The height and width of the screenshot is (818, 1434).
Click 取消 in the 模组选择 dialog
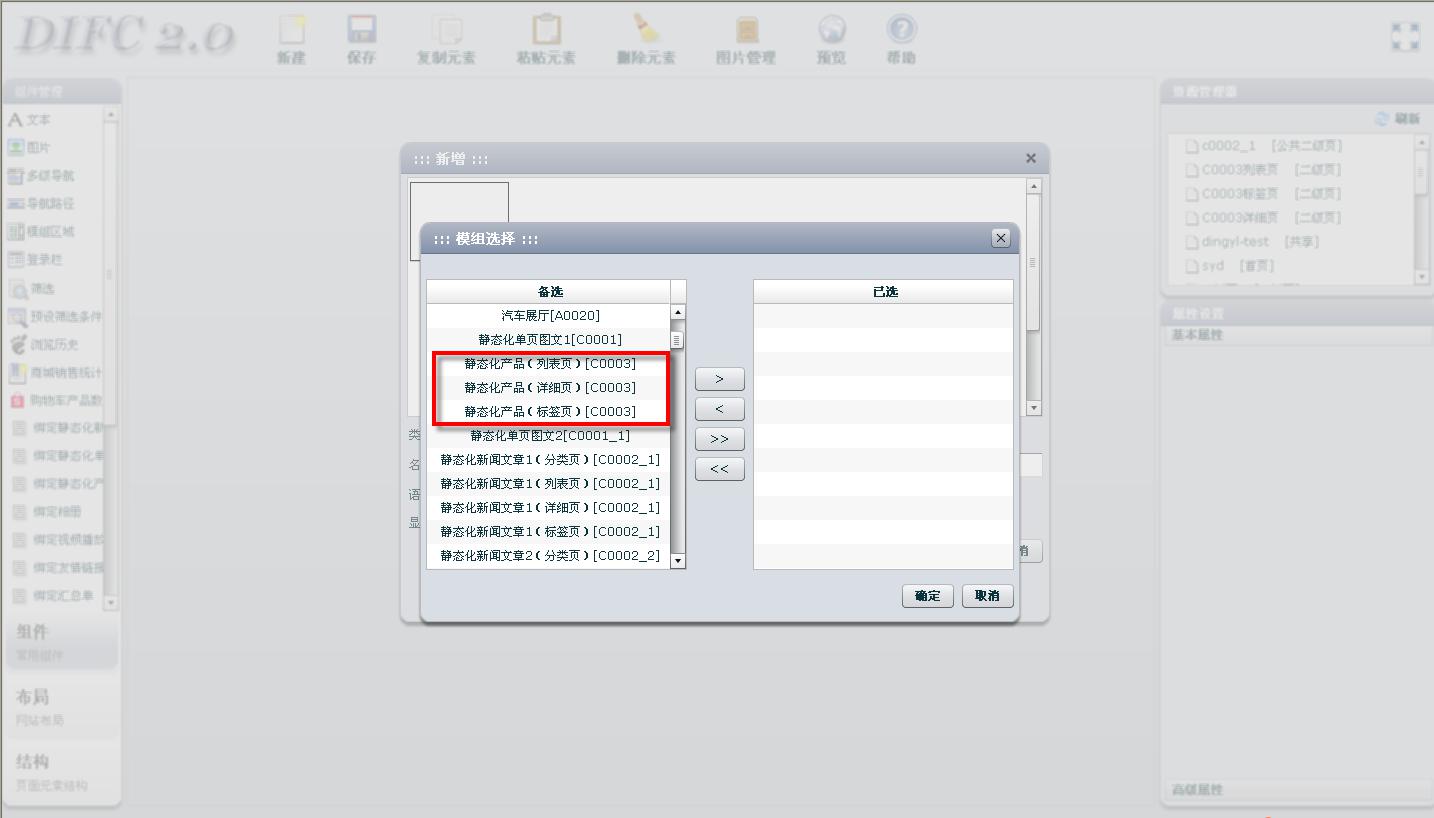[x=987, y=596]
